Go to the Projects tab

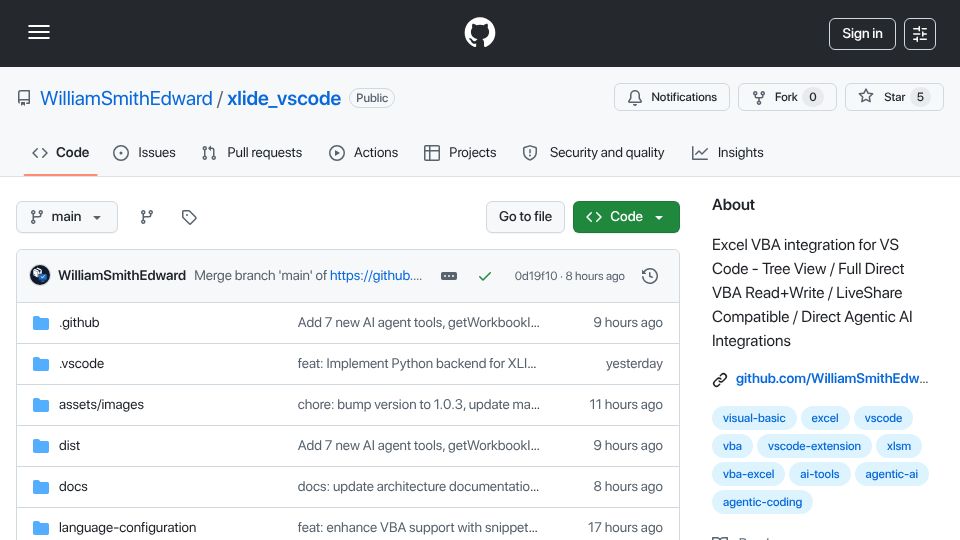pos(460,152)
